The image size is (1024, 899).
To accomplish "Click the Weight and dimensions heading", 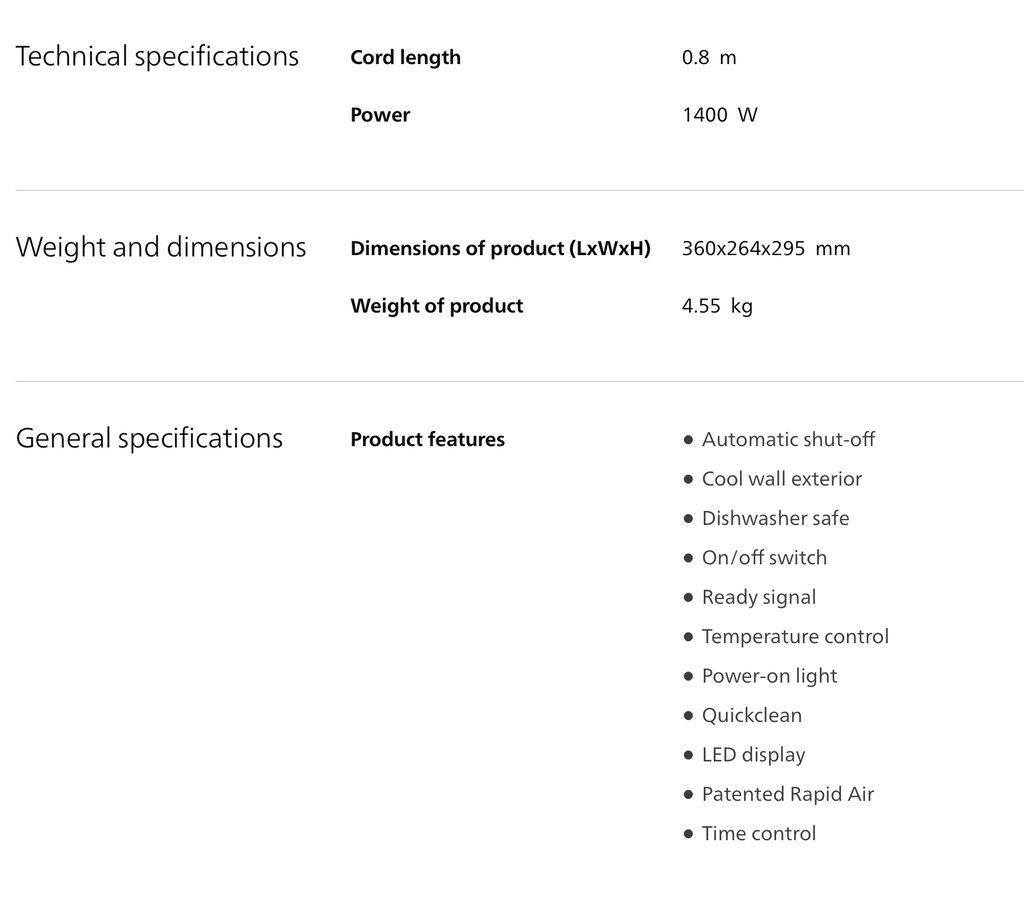I will (161, 247).
